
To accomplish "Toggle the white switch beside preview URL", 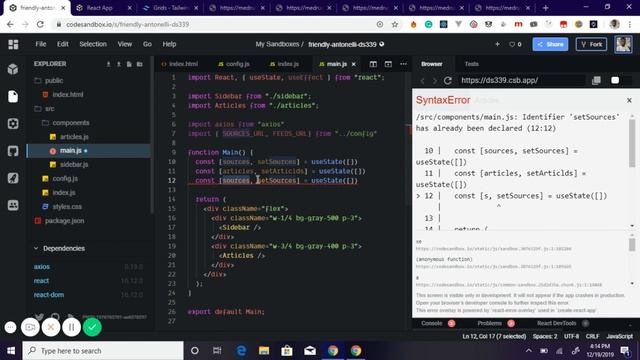I will pyautogui.click(x=615, y=80).
